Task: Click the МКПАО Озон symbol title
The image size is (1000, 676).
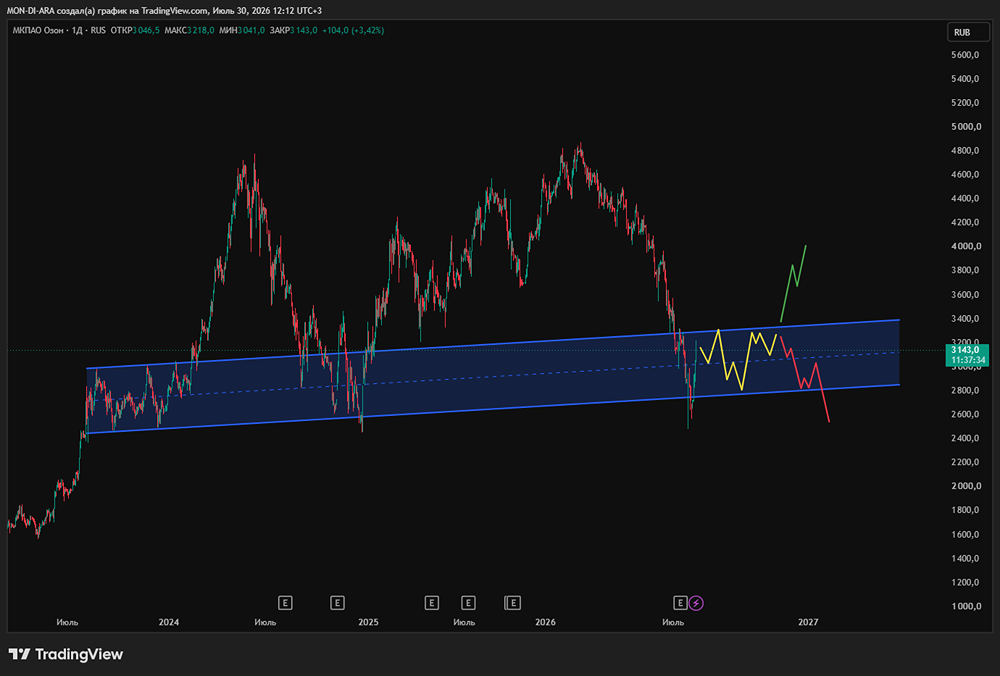Action: click(x=38, y=30)
